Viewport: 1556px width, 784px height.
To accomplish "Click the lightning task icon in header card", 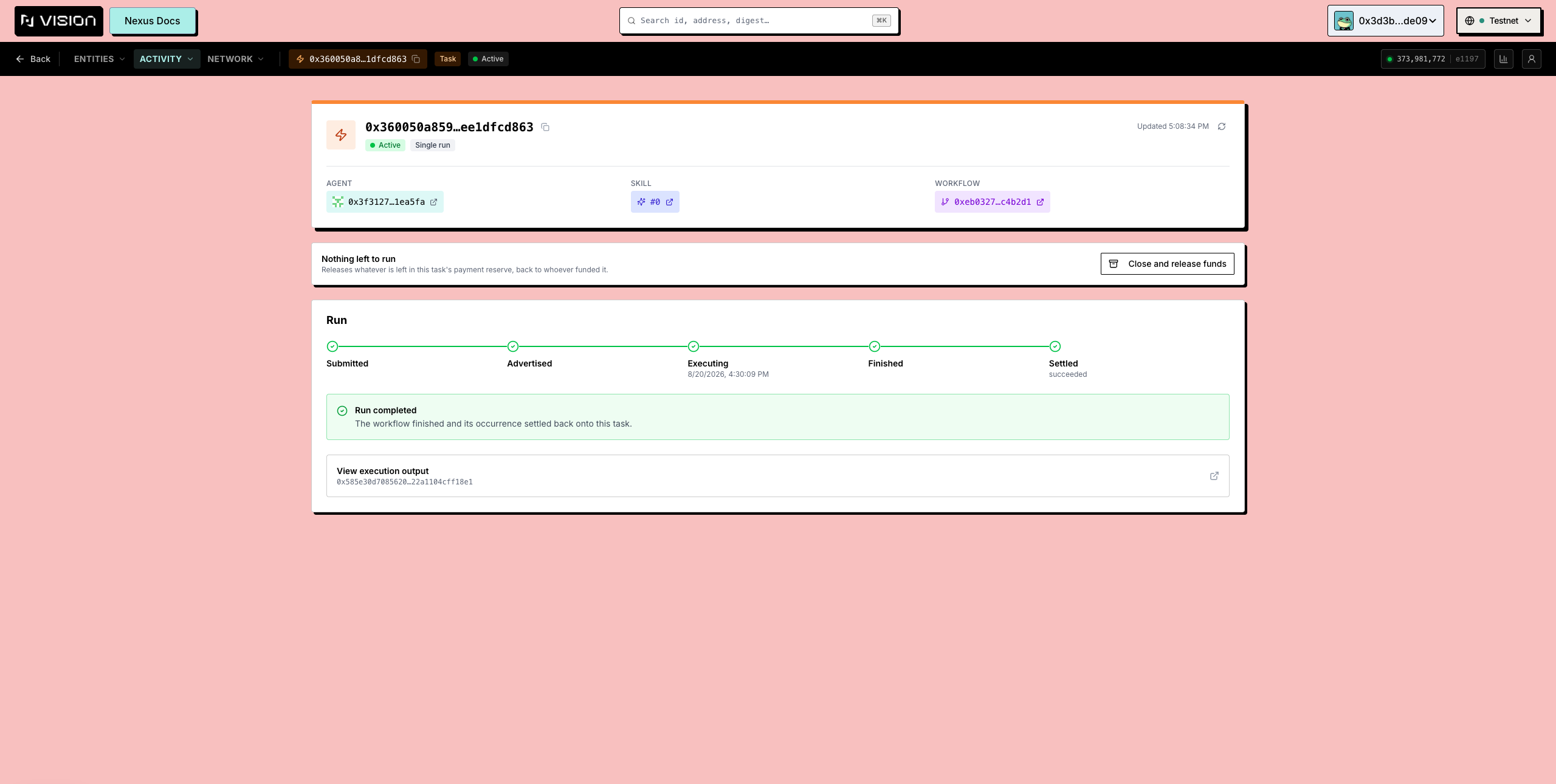I will 341,135.
